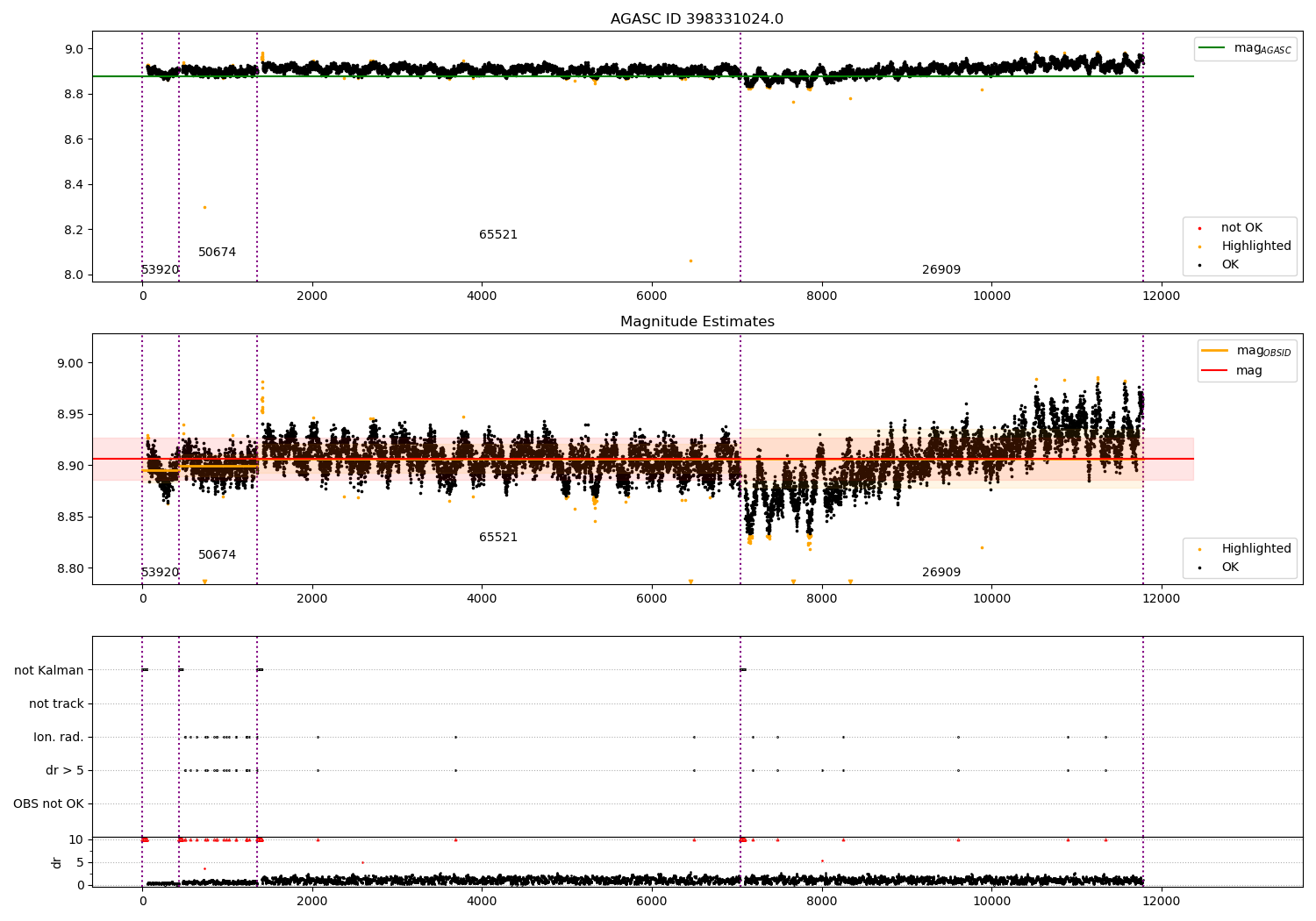
Task: Click the orange outlier near 8.82 in middle plot
Action: pos(982,547)
